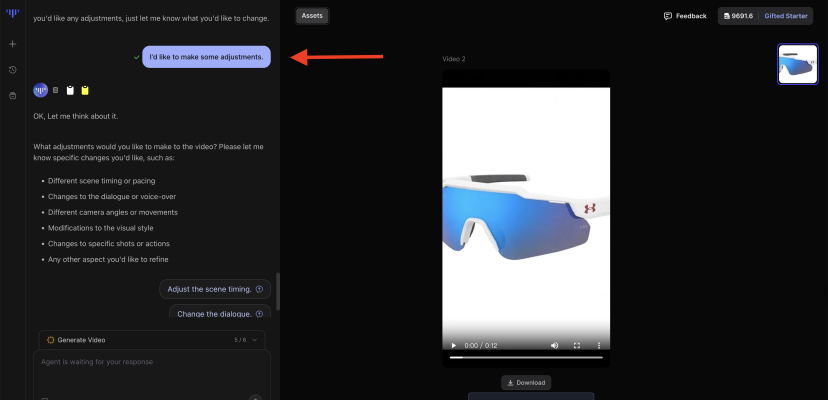The image size is (828, 400).
Task: Click the app logo in the sidebar
Action: coord(12,14)
